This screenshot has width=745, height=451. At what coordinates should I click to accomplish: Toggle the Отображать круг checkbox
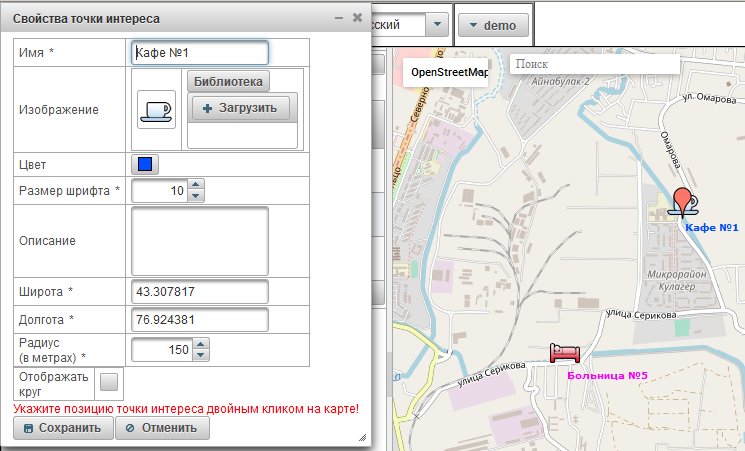pos(109,380)
